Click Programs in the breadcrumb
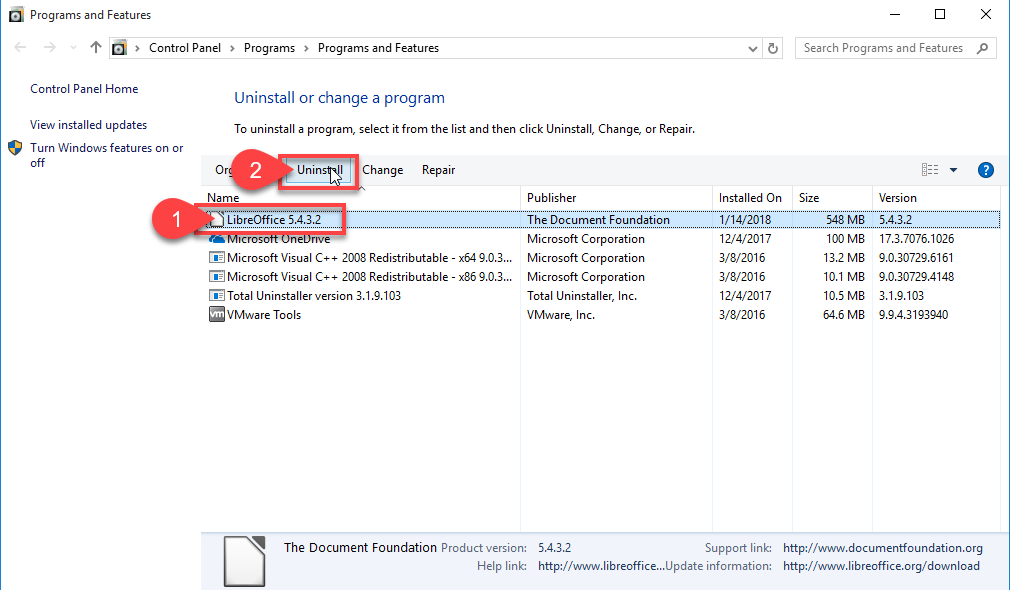The height and width of the screenshot is (590, 1010). (x=269, y=48)
